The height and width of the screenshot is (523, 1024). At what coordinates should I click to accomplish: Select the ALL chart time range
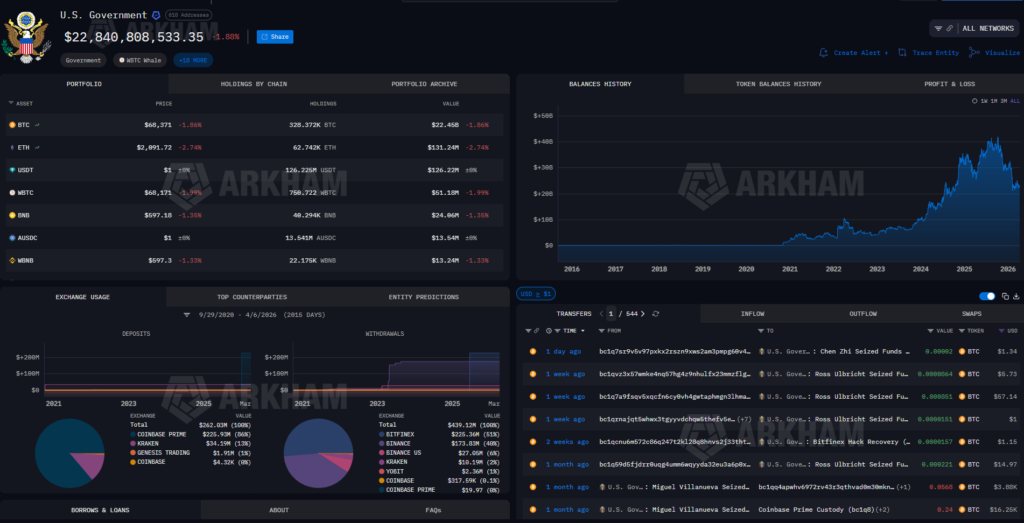pyautogui.click(x=1015, y=101)
